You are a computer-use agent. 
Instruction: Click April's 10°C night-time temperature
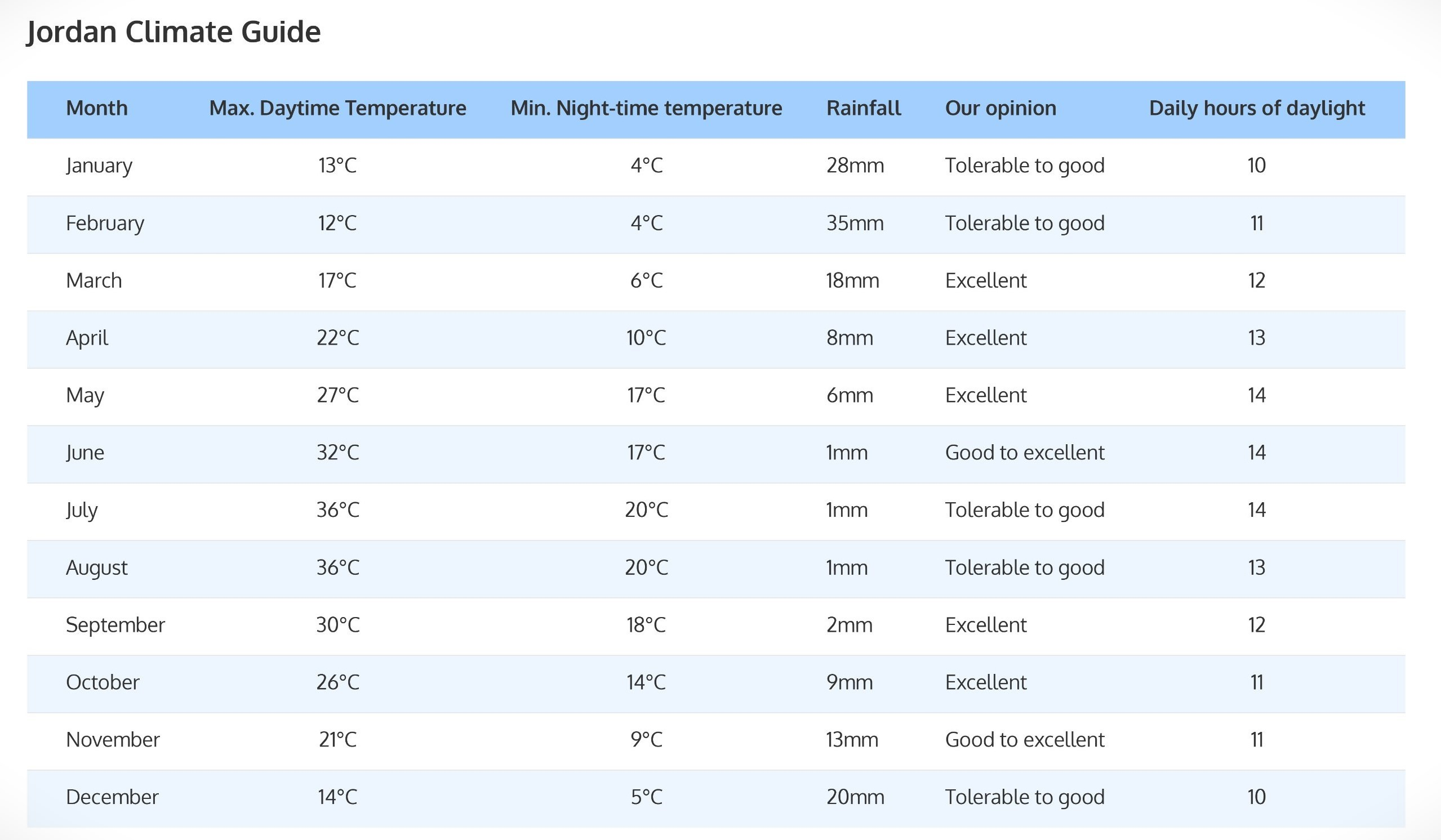[646, 338]
